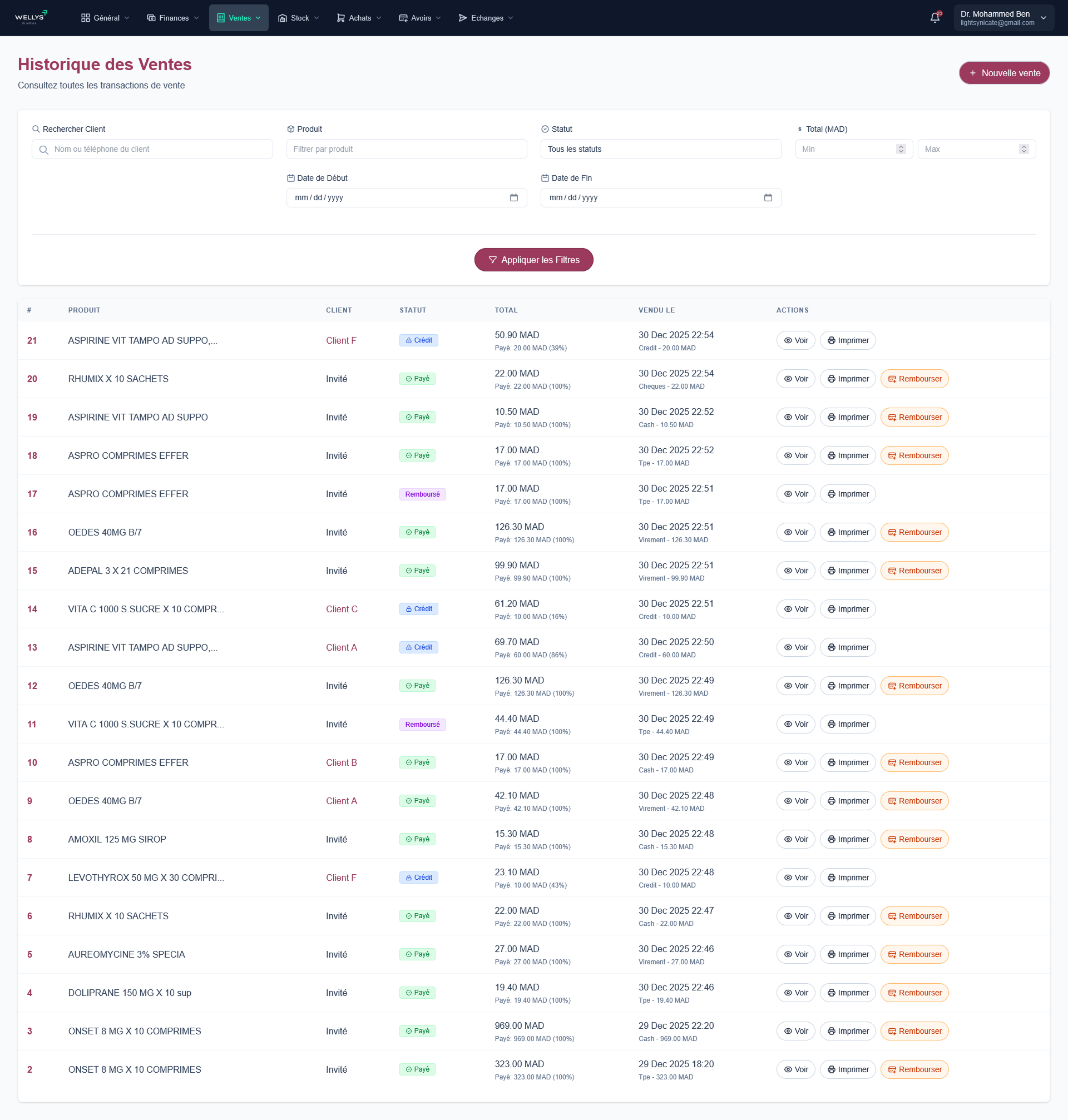Click the Max total stepper arrows

tap(1023, 149)
